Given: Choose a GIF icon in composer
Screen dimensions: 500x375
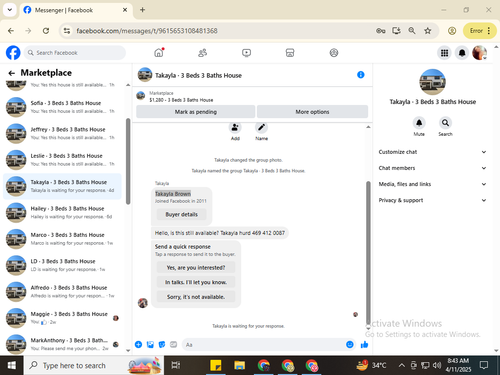Looking at the screenshot, I should pyautogui.click(x=173, y=344).
